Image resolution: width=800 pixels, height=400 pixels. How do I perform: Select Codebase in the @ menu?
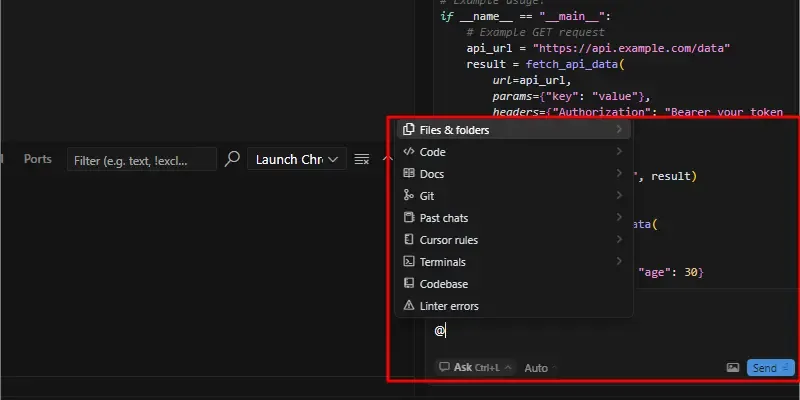[514, 284]
